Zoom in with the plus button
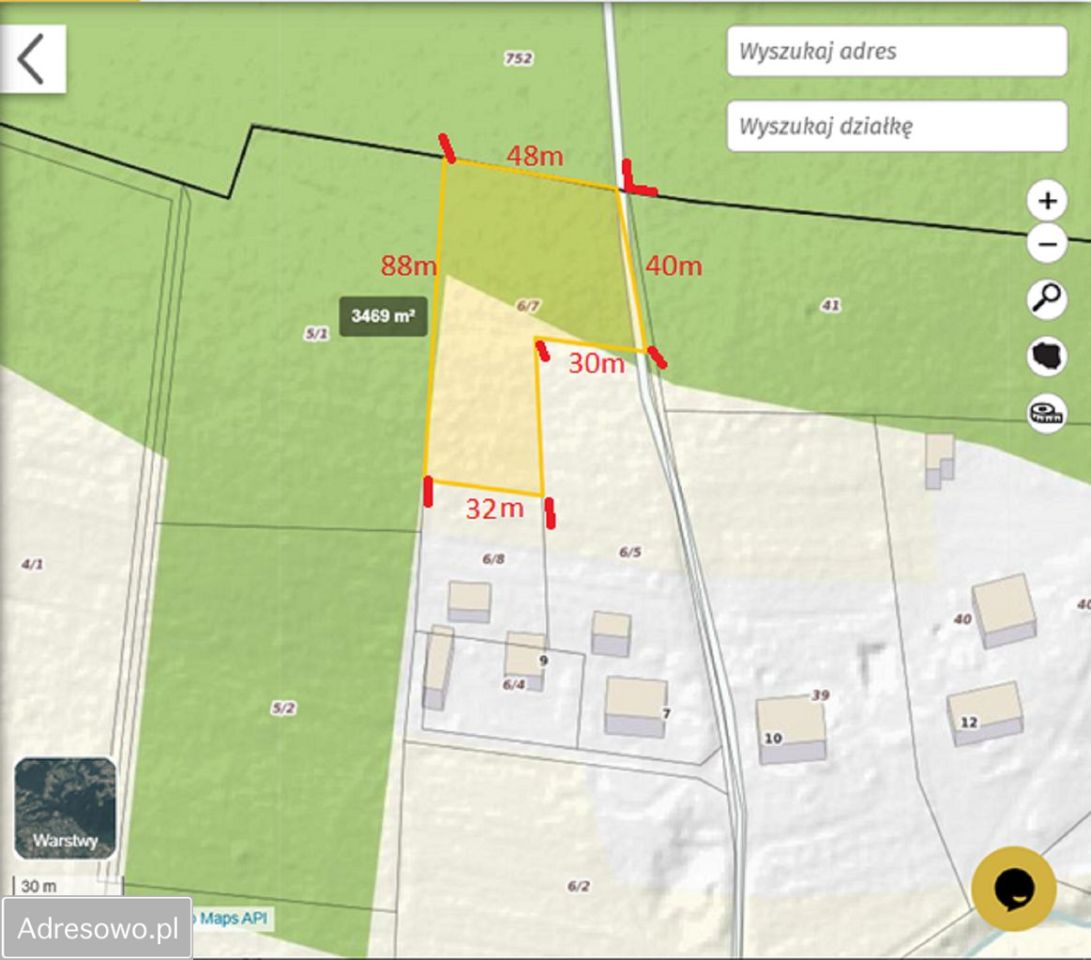Screen dimensions: 1091x960 pos(1047,201)
